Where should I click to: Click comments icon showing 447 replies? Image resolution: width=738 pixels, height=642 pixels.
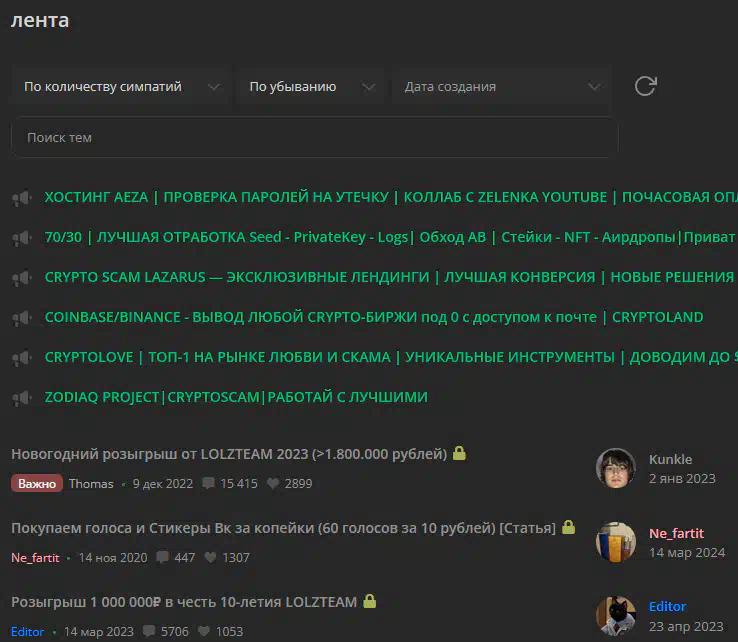(x=162, y=557)
